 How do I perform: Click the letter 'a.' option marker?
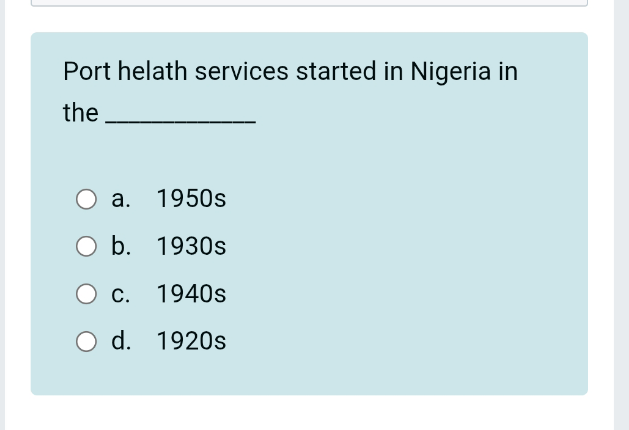(121, 199)
